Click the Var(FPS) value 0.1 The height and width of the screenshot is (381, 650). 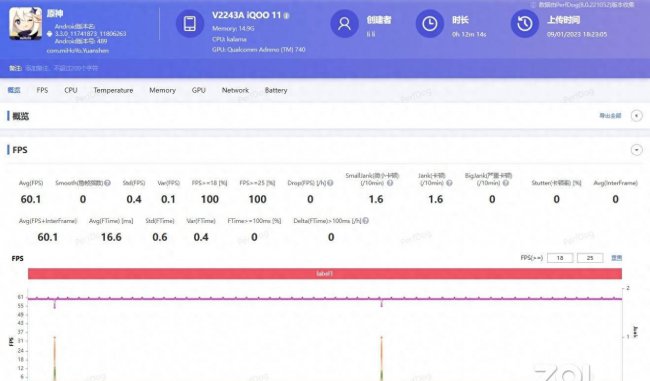tap(168, 199)
